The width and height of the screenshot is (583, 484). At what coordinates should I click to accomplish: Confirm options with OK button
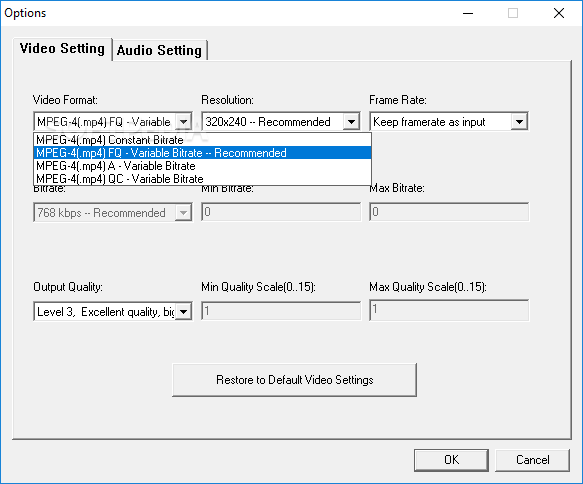click(x=451, y=460)
